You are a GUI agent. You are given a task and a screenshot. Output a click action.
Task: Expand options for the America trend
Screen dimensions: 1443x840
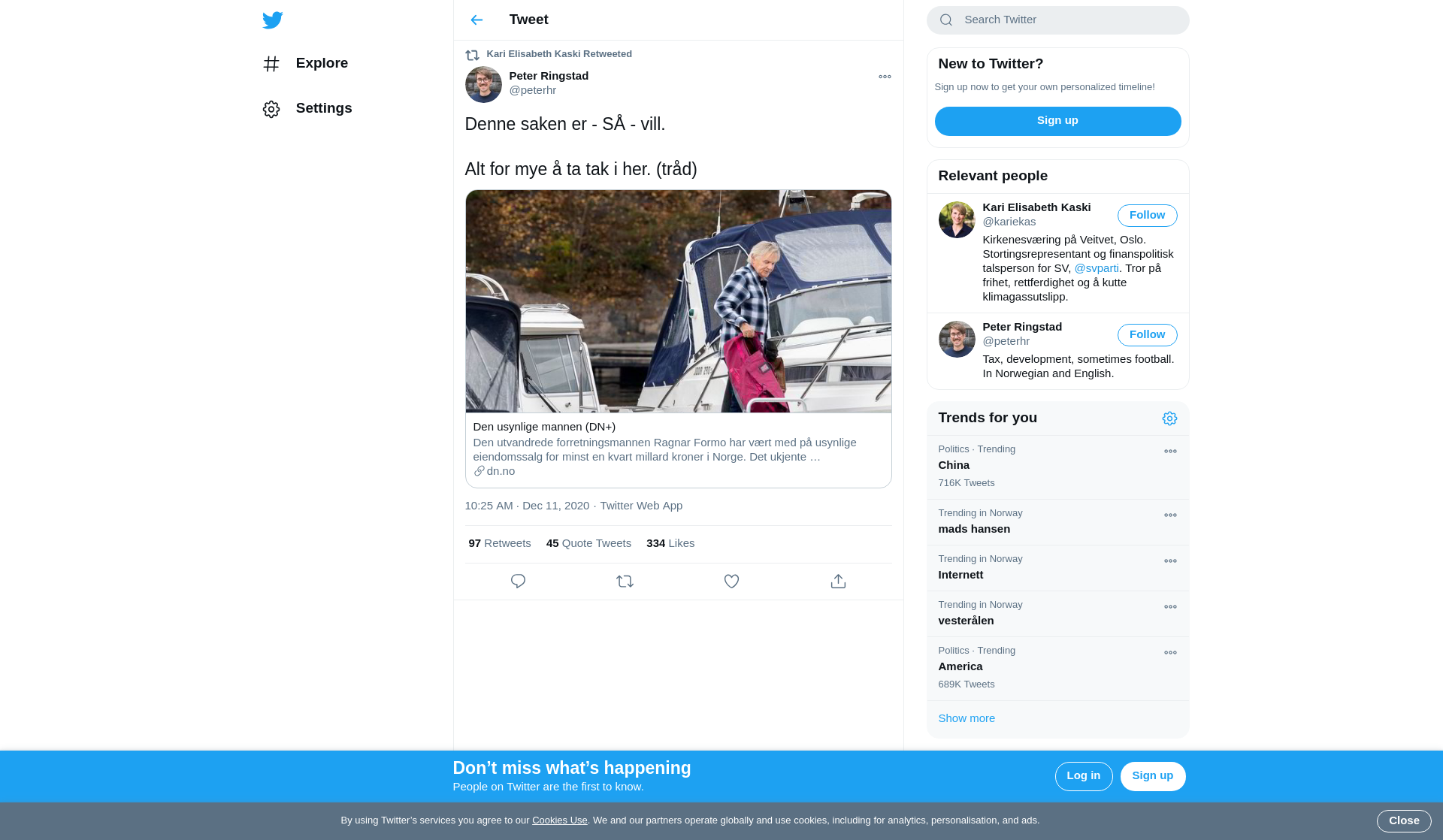(x=1170, y=653)
